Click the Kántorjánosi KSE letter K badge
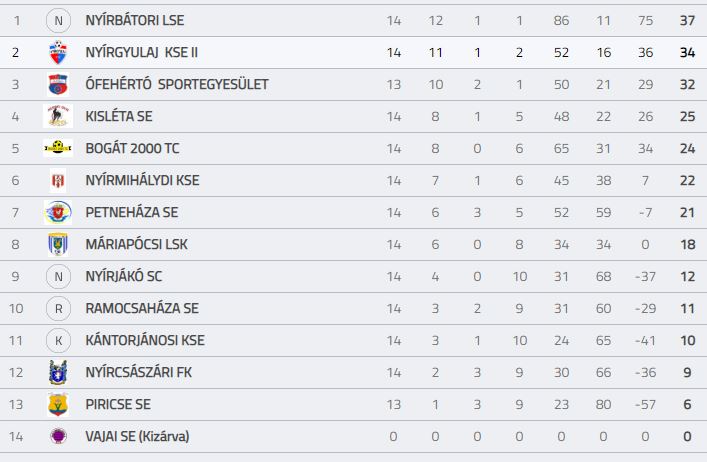 pos(58,340)
